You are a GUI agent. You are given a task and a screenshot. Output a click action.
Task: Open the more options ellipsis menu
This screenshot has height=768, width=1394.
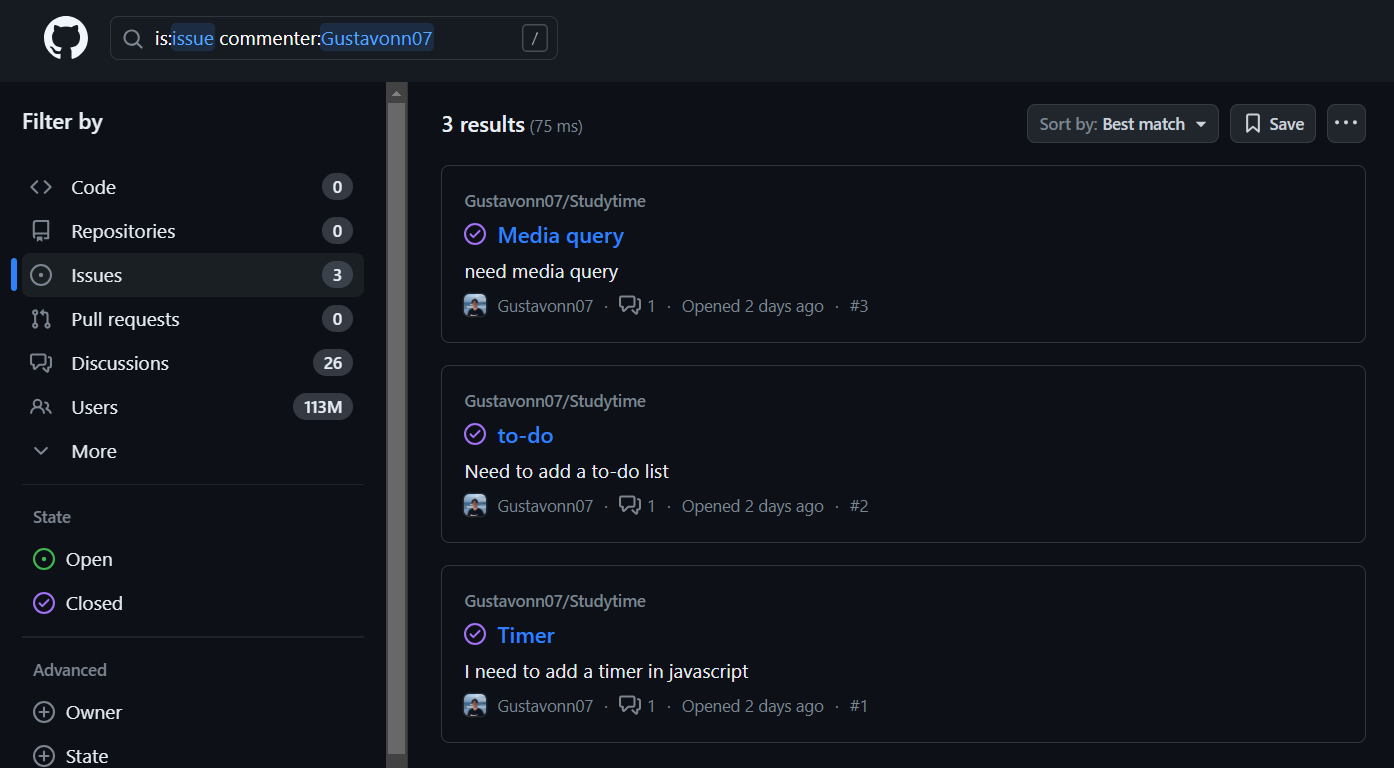tap(1346, 123)
